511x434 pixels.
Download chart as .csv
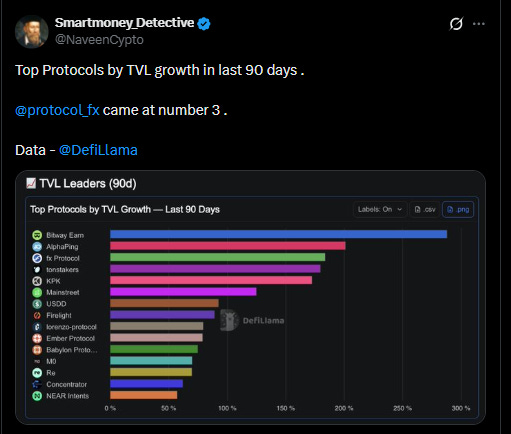(425, 209)
